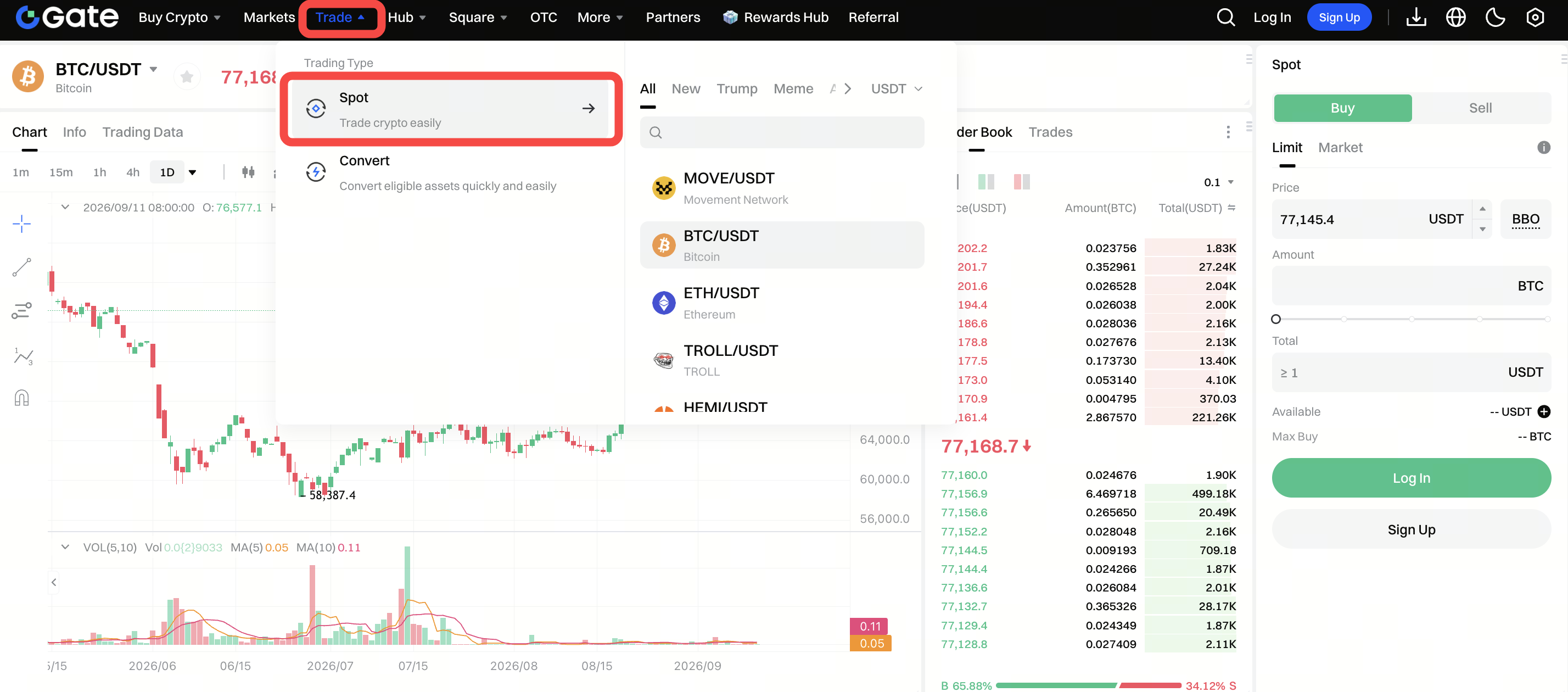Image resolution: width=1568 pixels, height=692 pixels.
Task: Switch to the Info tab
Action: point(74,132)
